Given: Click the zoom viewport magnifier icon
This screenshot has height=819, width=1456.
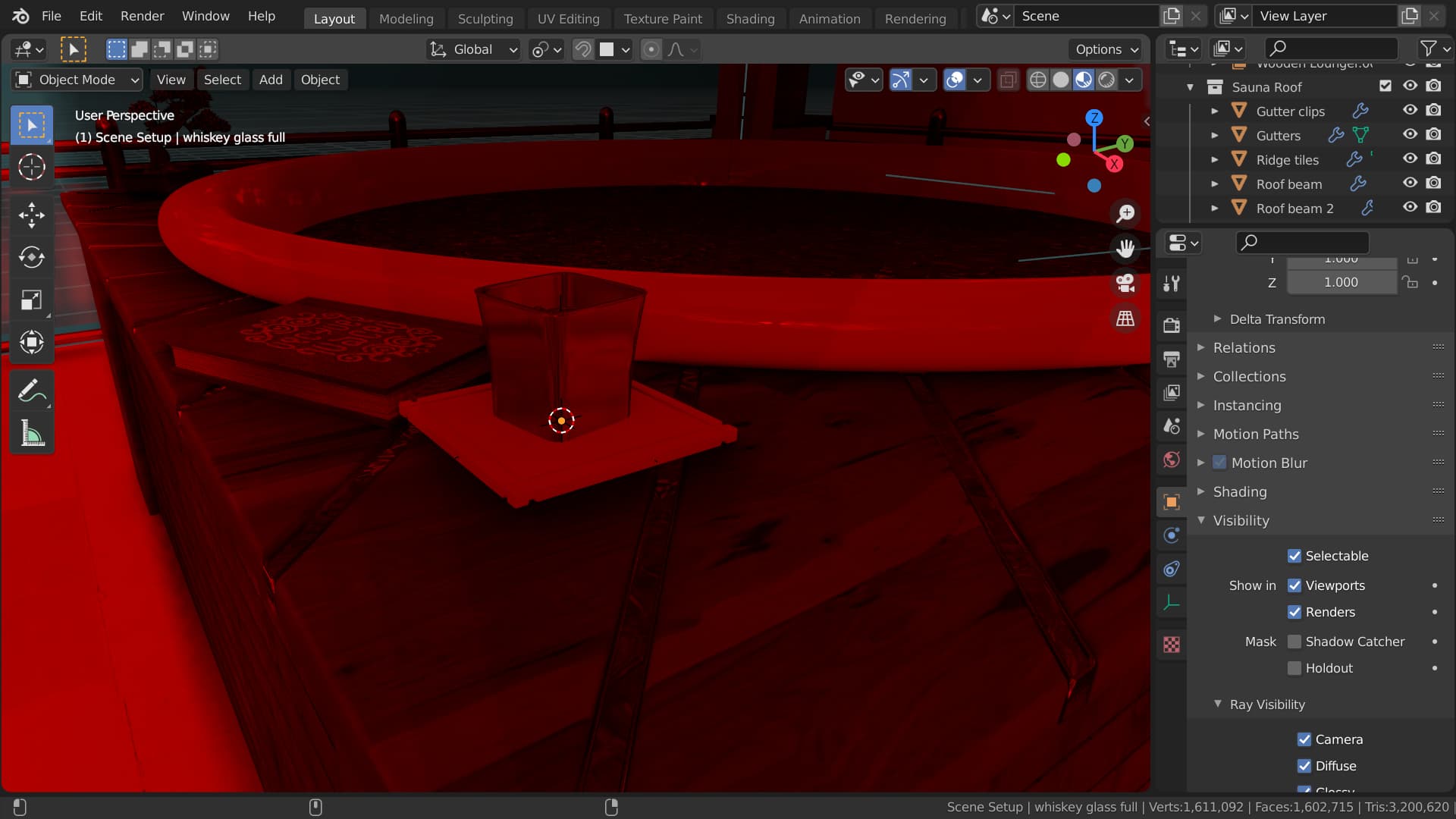Looking at the screenshot, I should pos(1125,213).
